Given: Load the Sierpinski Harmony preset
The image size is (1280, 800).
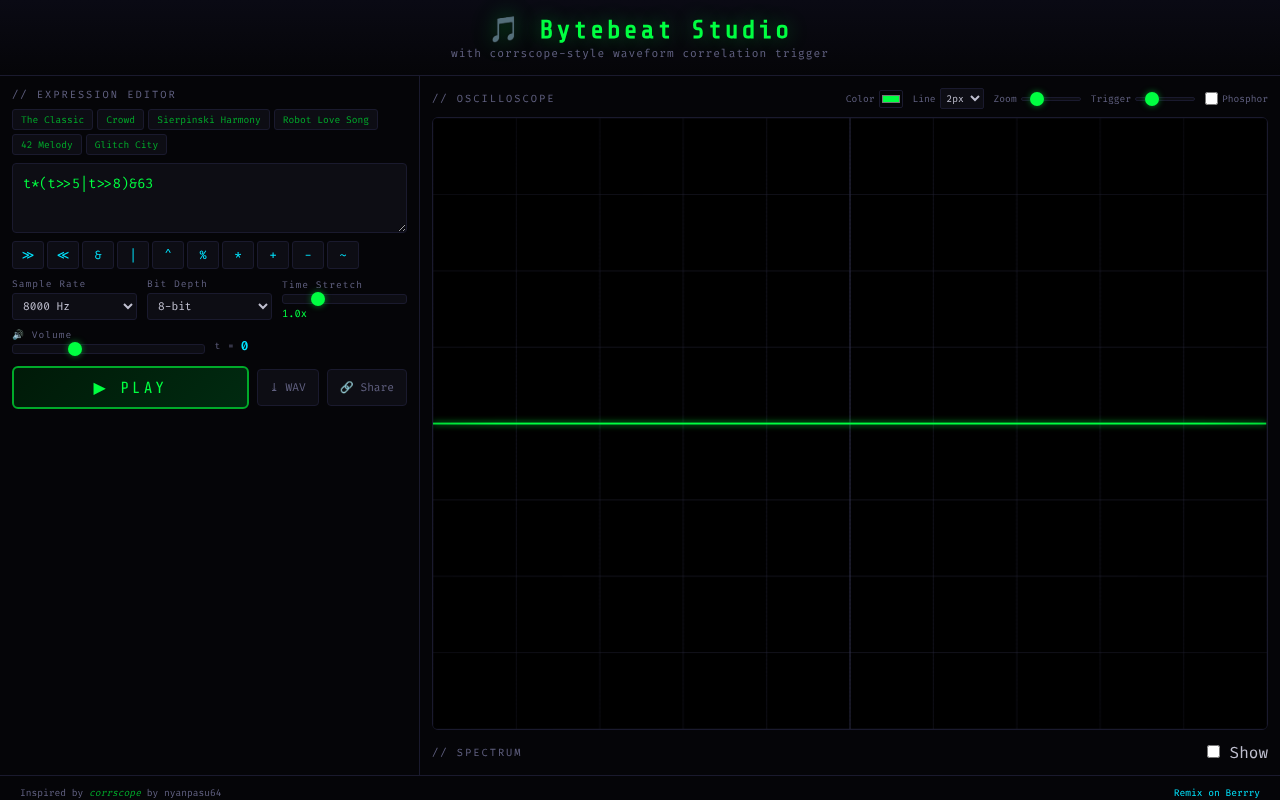Looking at the screenshot, I should tap(209, 120).
